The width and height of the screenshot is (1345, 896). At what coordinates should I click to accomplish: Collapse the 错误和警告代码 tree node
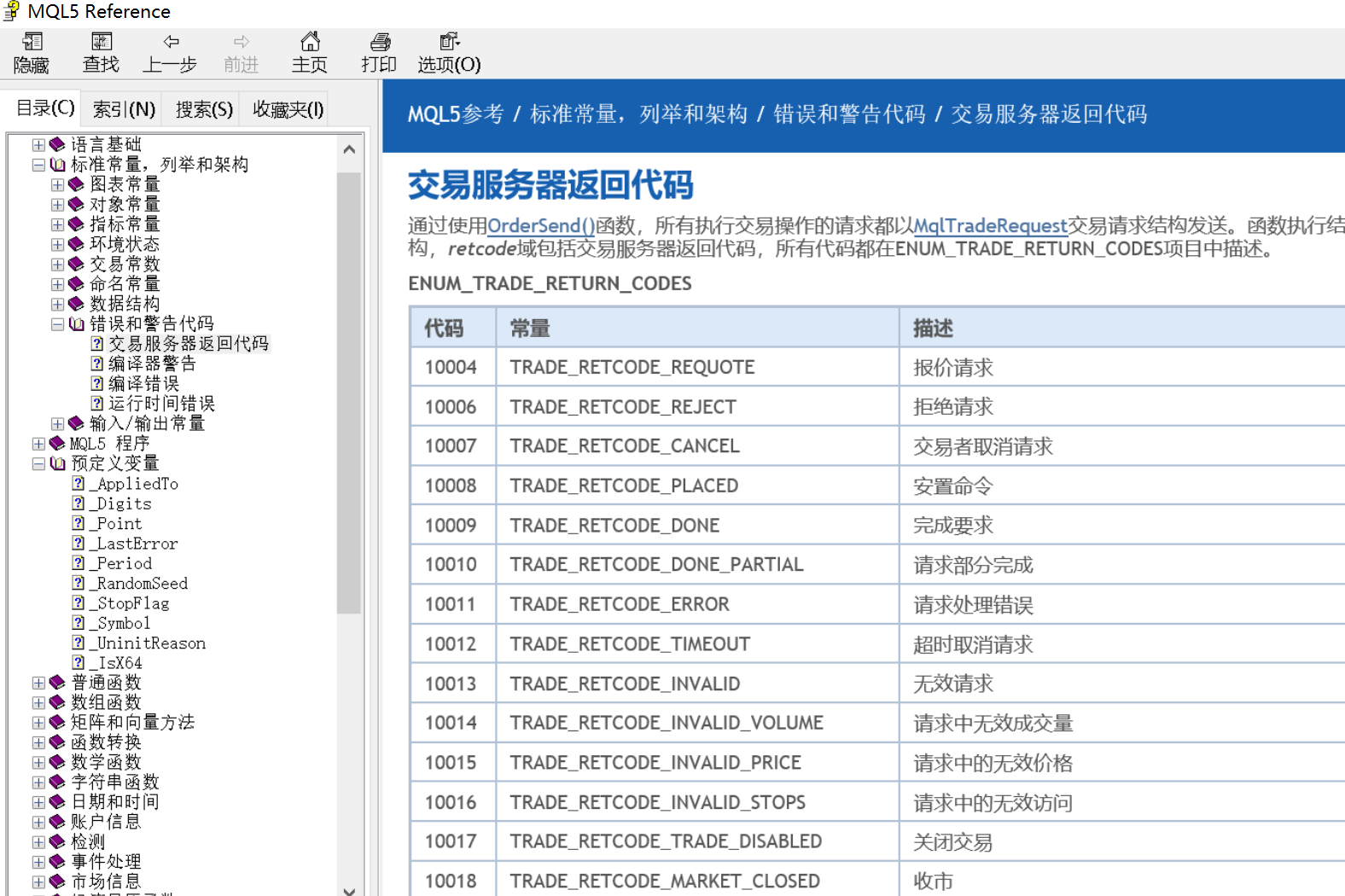point(57,323)
